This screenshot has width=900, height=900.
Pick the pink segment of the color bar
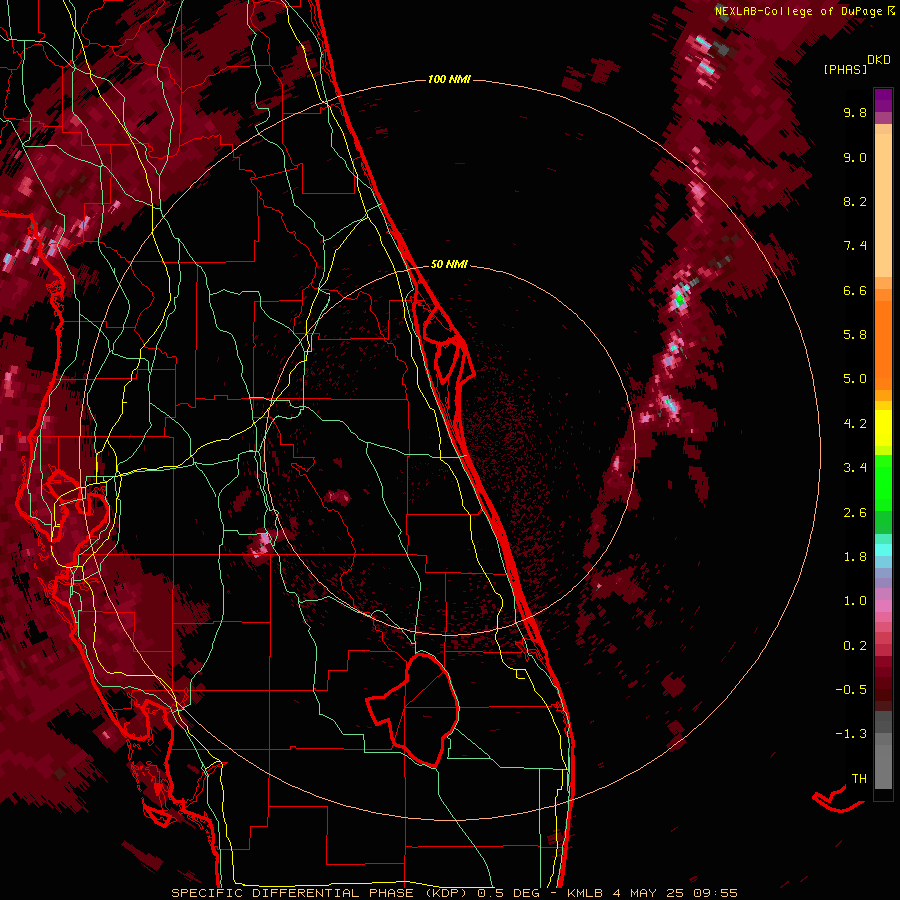point(883,606)
